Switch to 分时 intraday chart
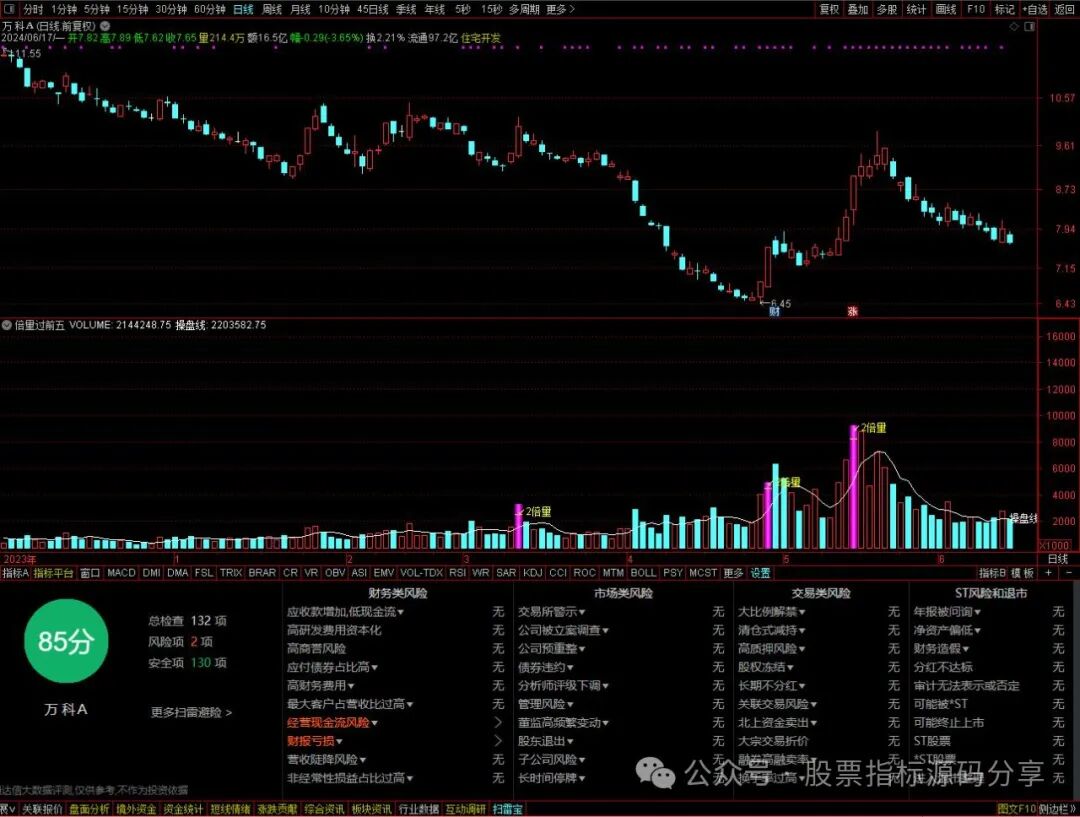This screenshot has height=817, width=1080. pos(33,9)
